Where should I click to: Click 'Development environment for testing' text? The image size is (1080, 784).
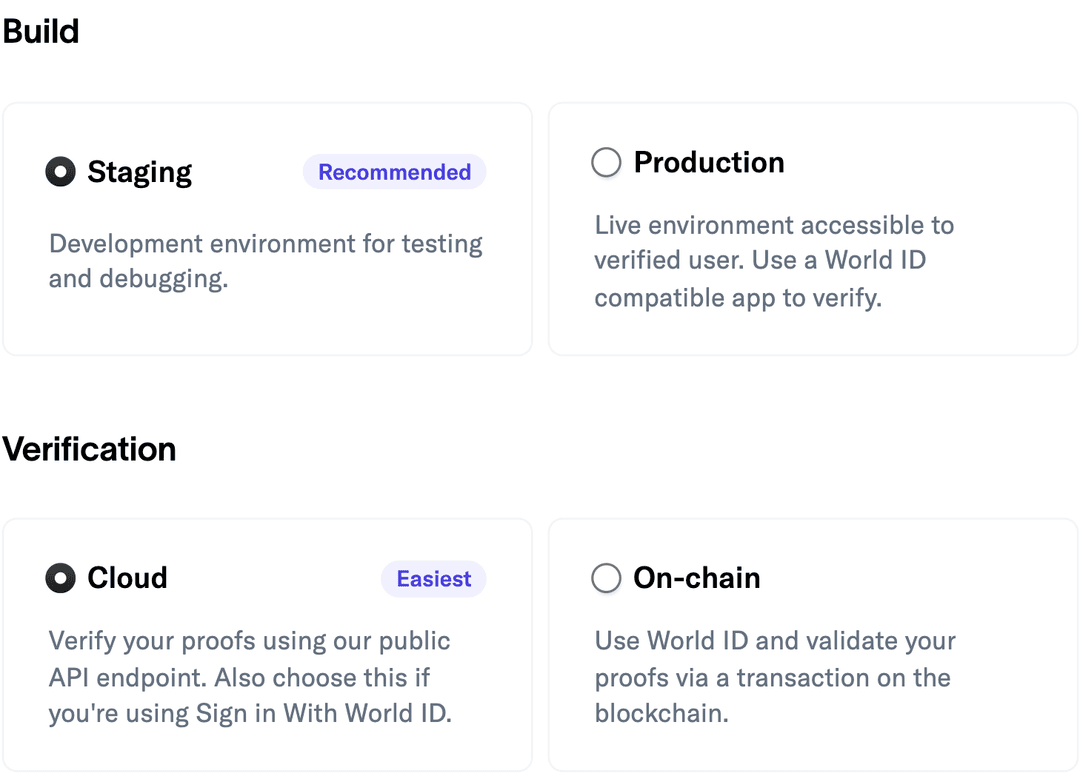coord(265,244)
